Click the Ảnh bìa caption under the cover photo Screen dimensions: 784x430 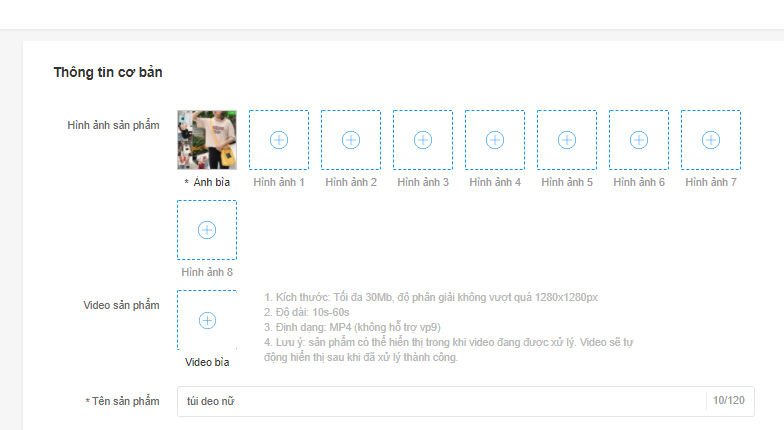pyautogui.click(x=211, y=183)
